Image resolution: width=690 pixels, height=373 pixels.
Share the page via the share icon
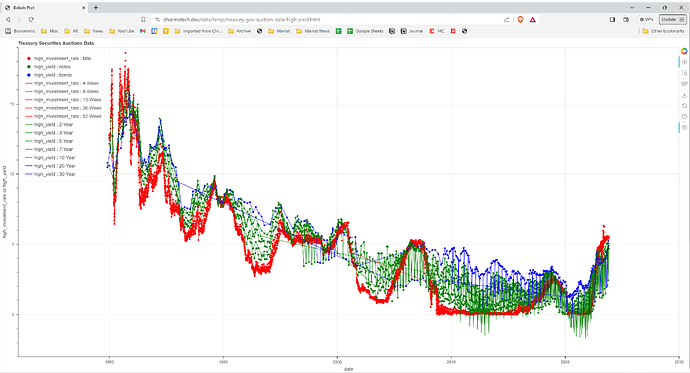tap(506, 19)
